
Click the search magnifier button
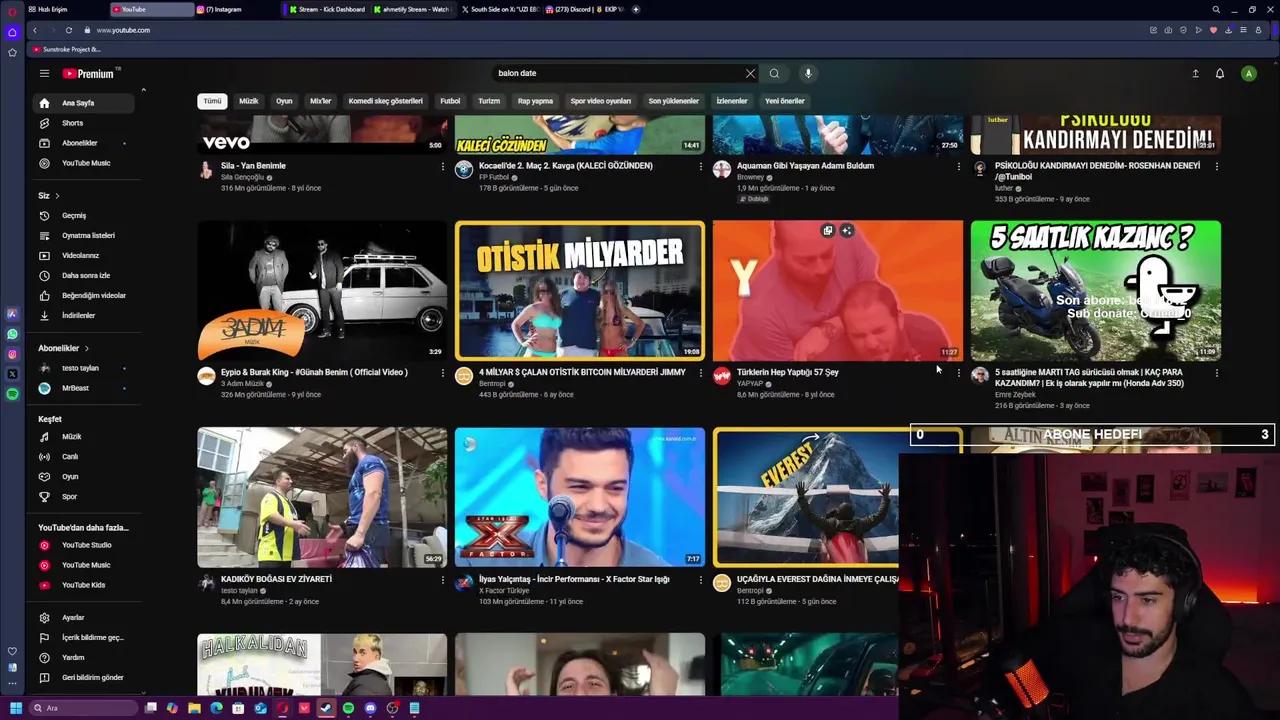[774, 73]
